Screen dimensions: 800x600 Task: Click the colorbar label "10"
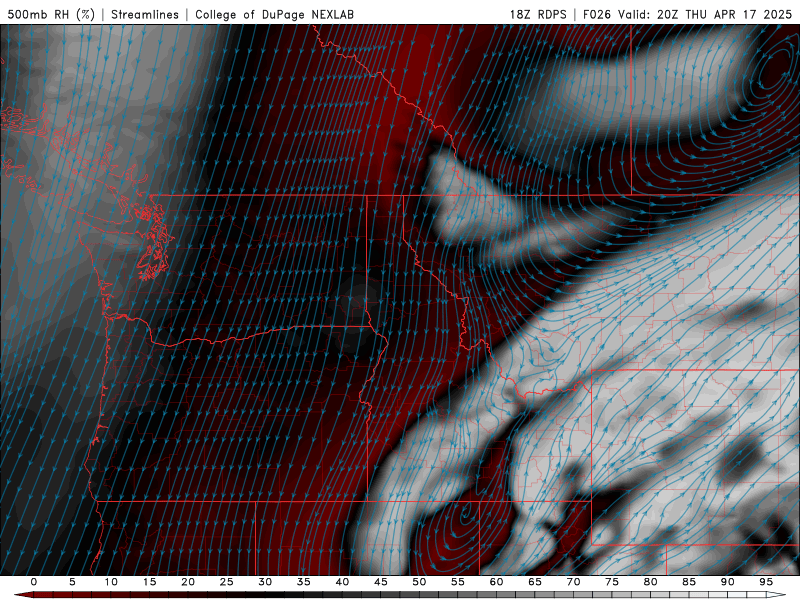(x=111, y=582)
